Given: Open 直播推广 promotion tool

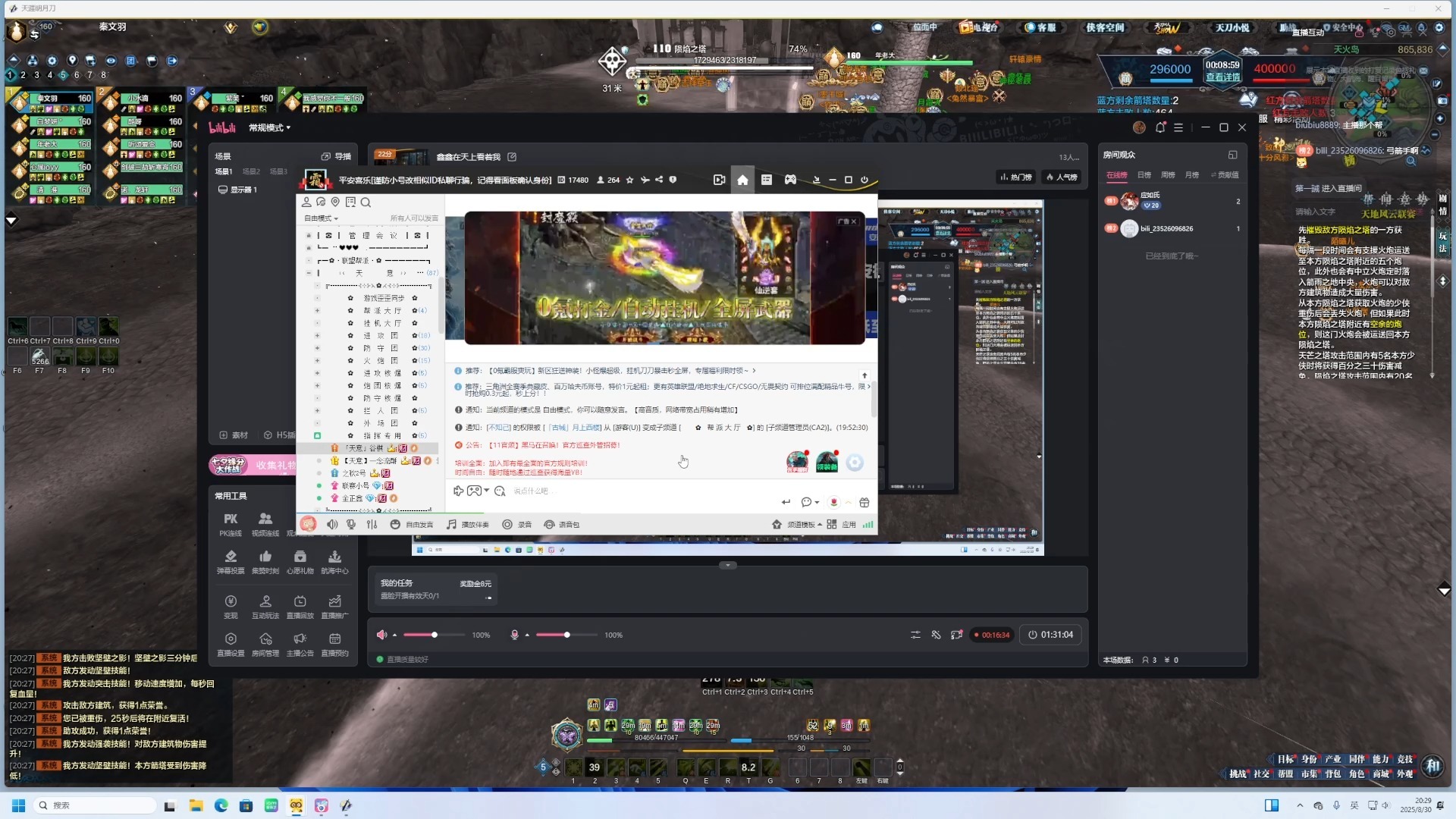Looking at the screenshot, I should click(334, 607).
